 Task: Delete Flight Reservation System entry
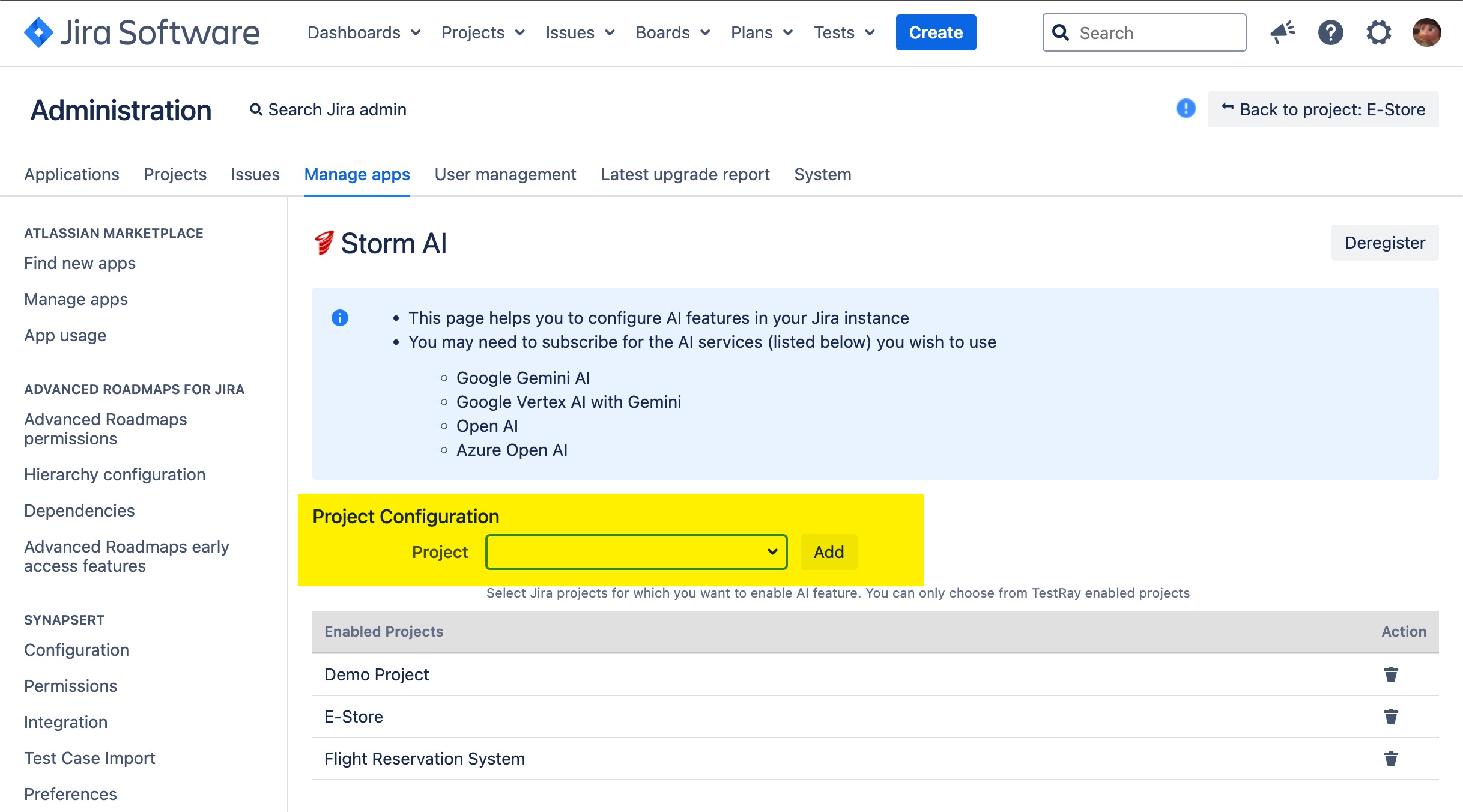pyautogui.click(x=1392, y=758)
